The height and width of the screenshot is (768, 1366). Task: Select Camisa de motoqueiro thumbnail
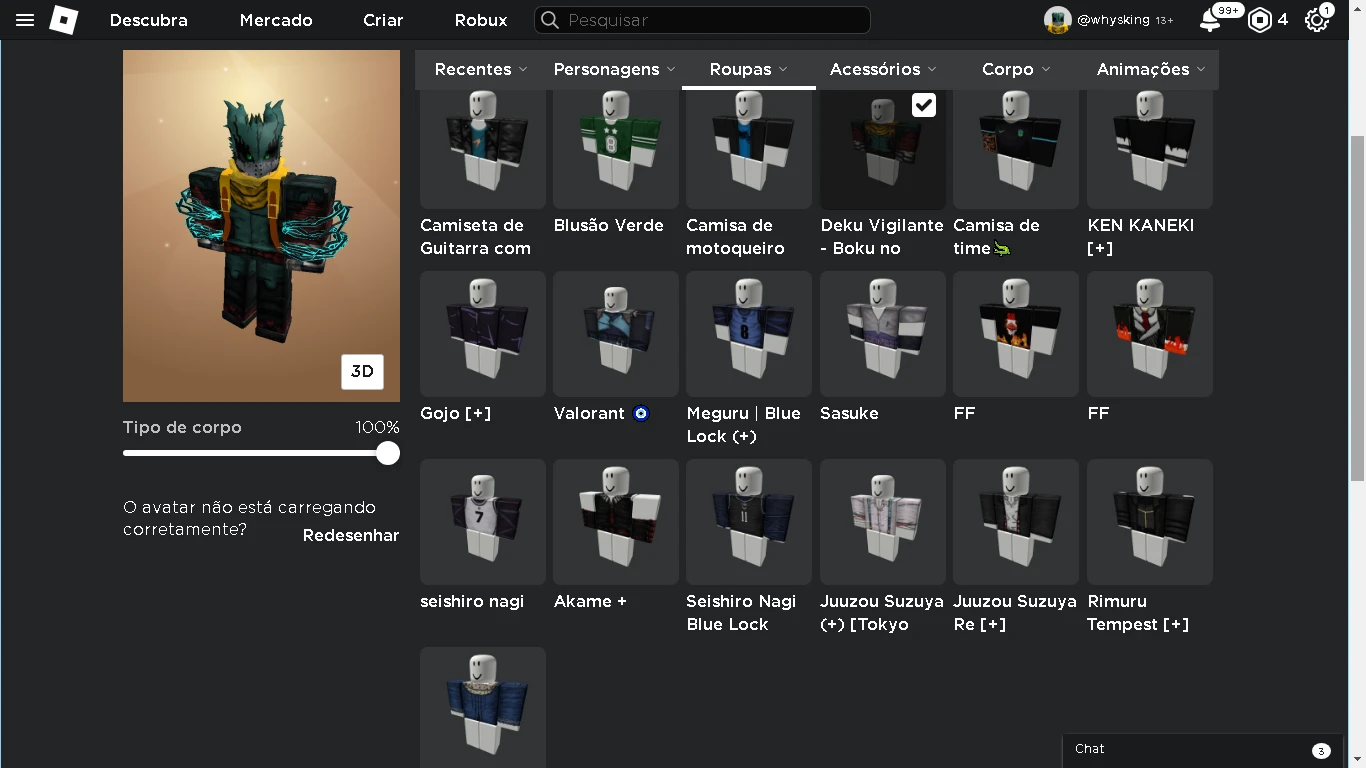[749, 147]
